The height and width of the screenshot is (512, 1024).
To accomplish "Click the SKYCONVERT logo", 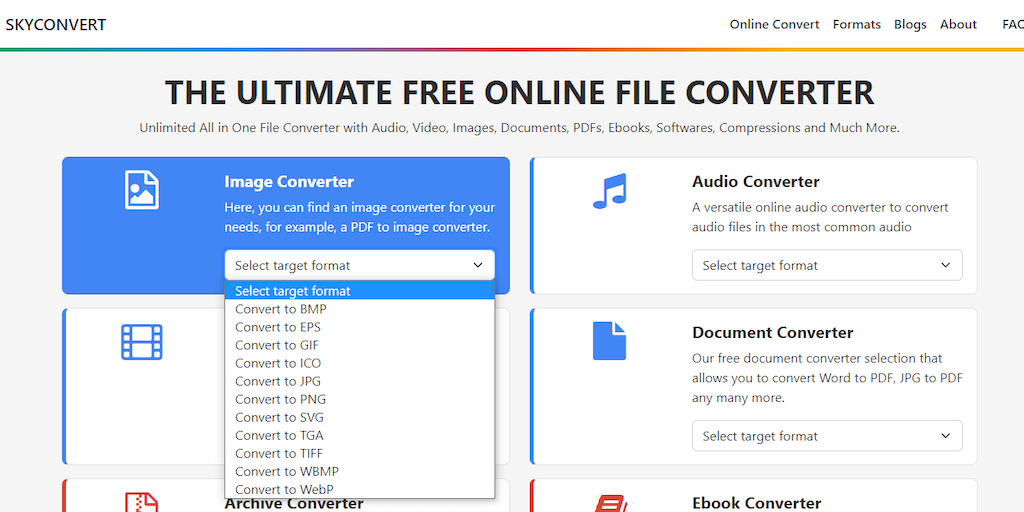I will tap(56, 25).
